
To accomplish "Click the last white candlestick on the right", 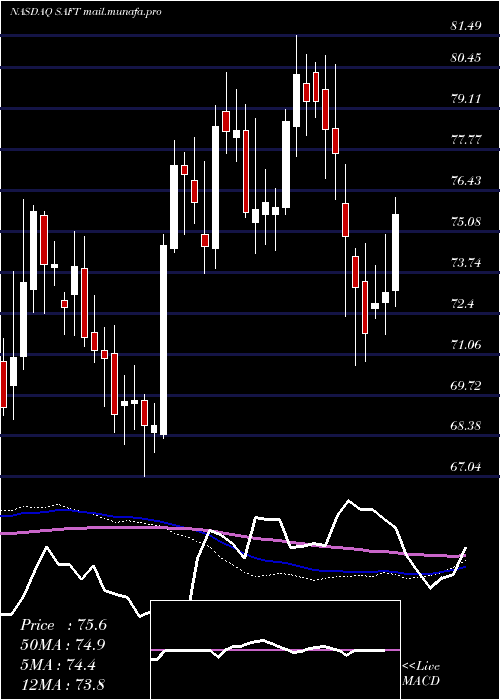I will pyautogui.click(x=396, y=252).
